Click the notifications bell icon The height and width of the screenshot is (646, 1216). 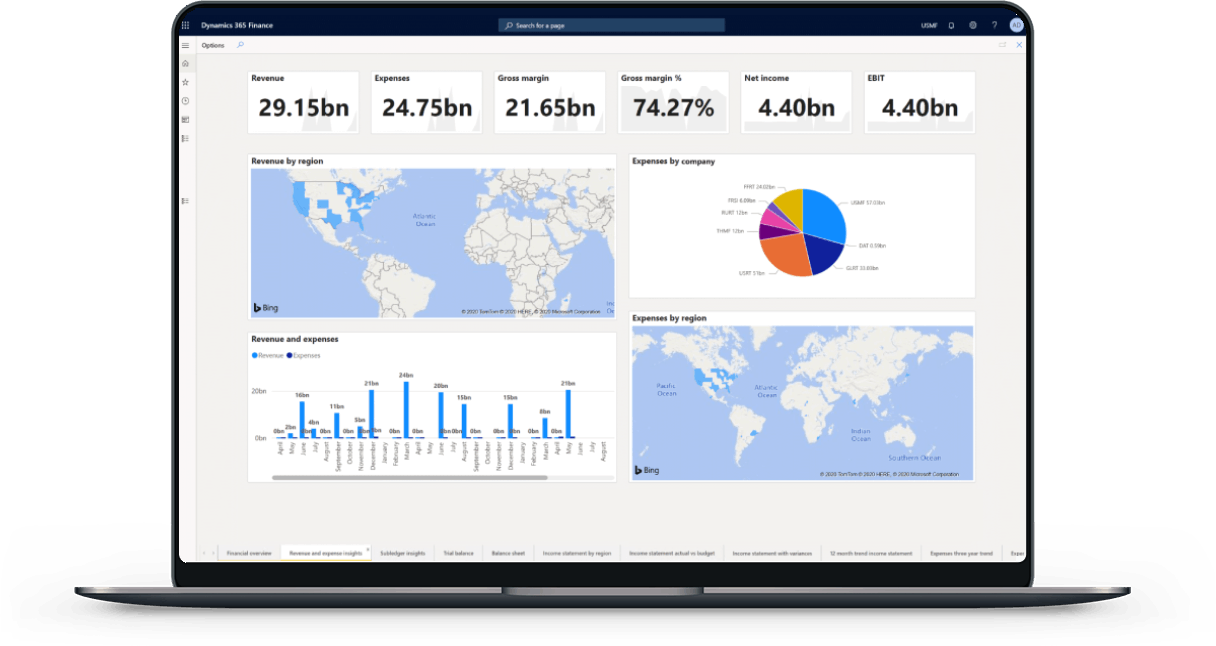tap(951, 25)
